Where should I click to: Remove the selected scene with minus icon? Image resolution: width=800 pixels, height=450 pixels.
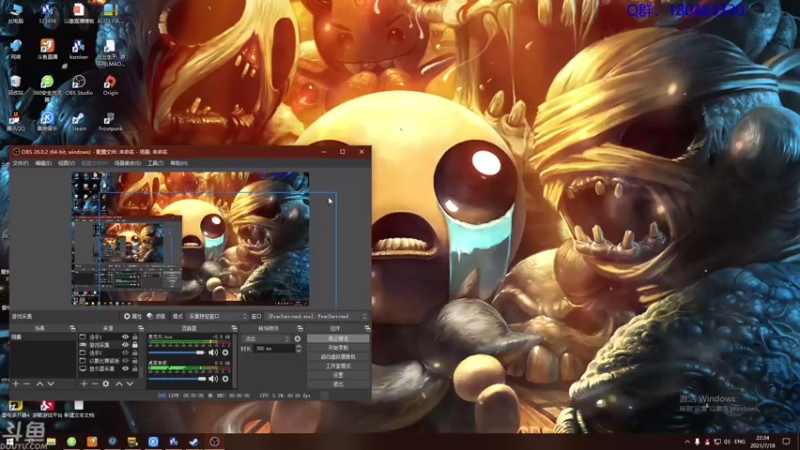[27, 384]
